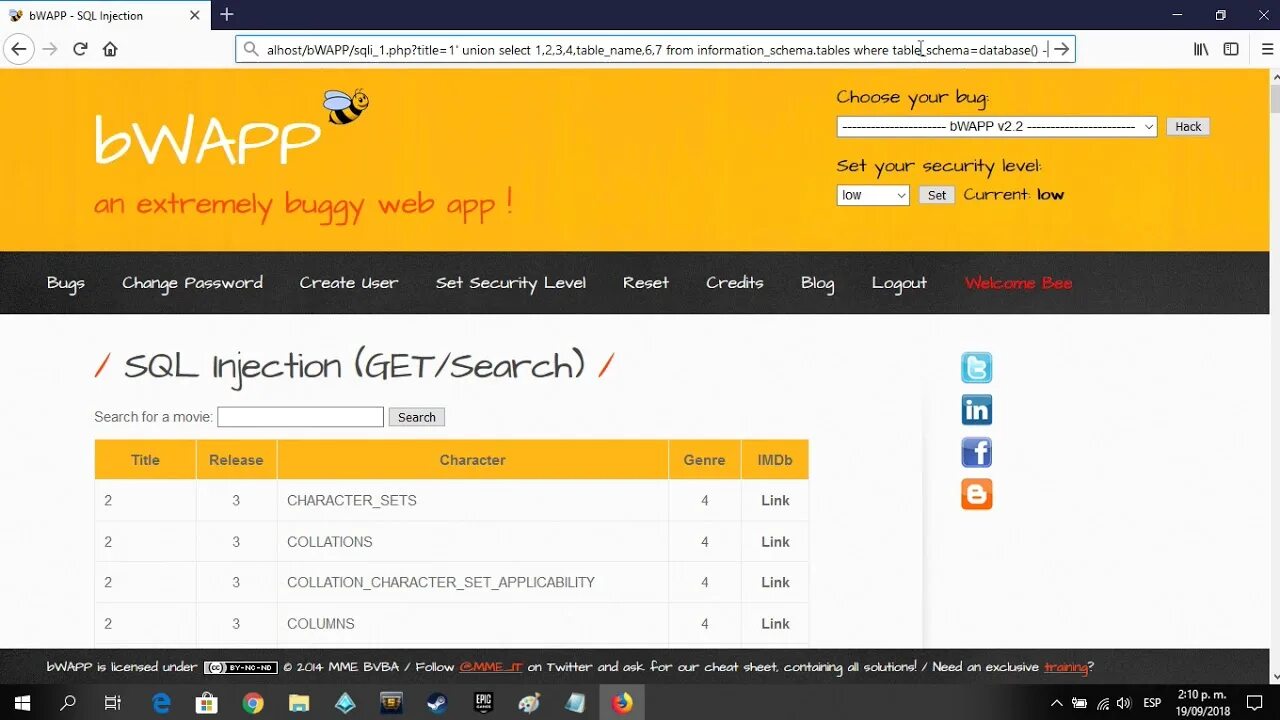Click the Firefox icon on the taskbar
Image resolution: width=1280 pixels, height=720 pixels.
pos(622,703)
